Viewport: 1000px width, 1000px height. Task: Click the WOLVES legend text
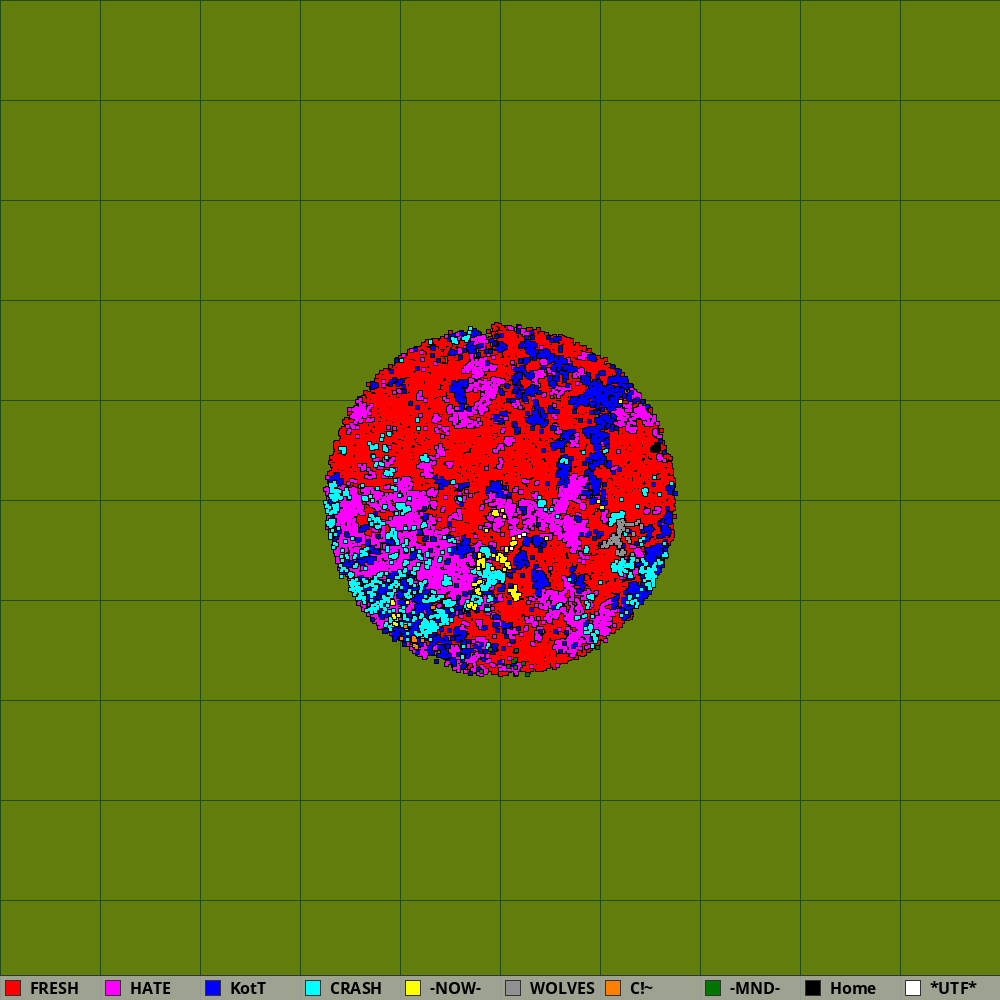(x=562, y=989)
